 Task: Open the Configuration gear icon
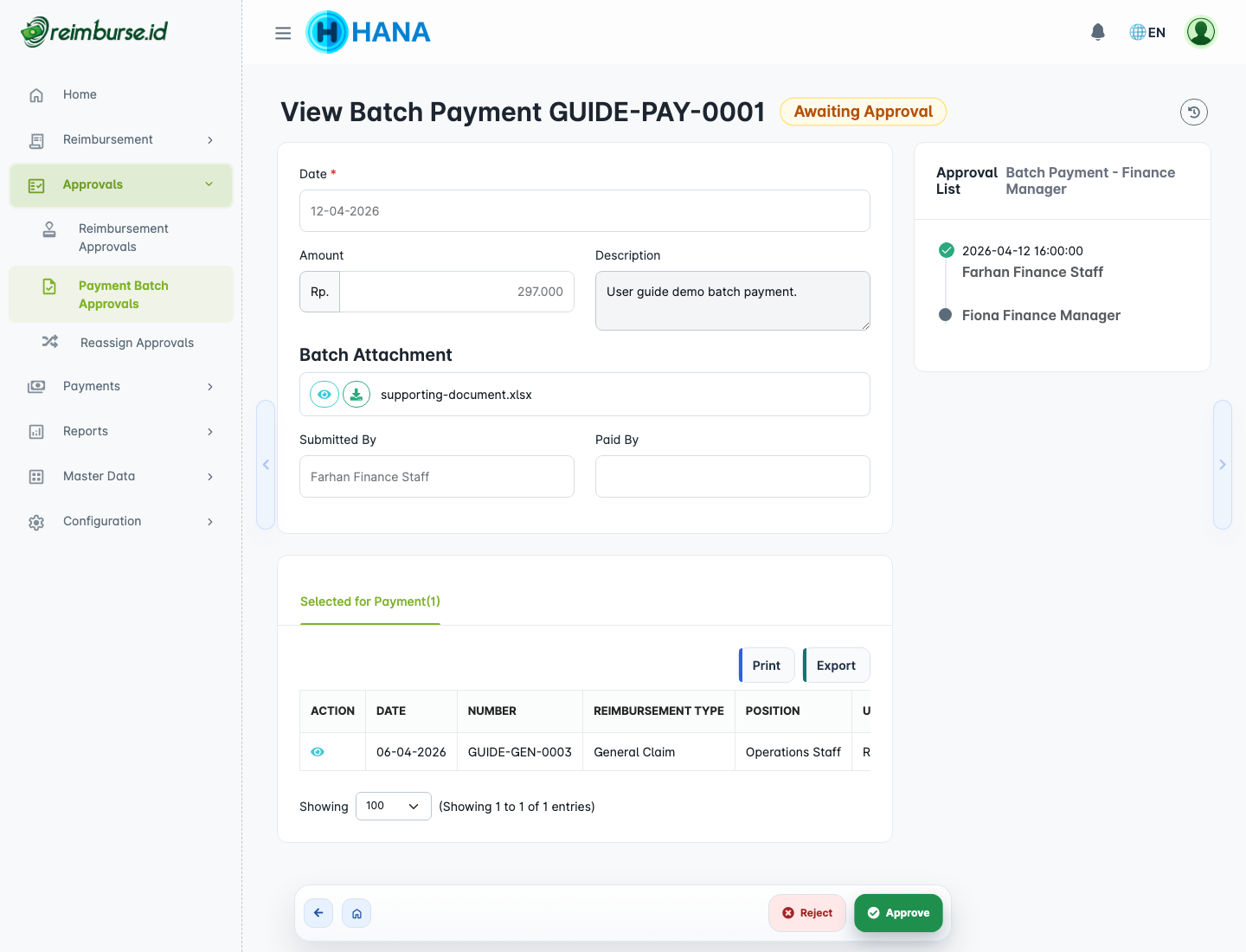point(35,521)
